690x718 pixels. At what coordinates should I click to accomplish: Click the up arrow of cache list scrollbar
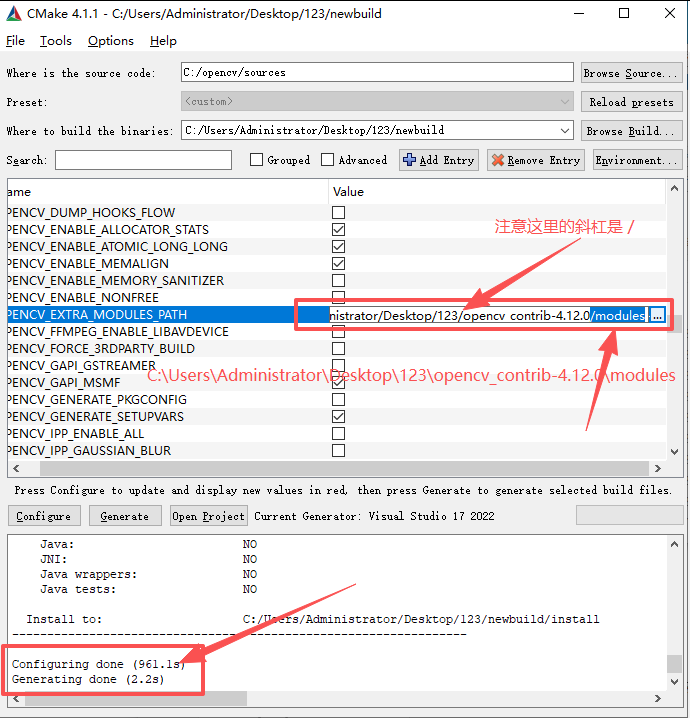674,188
